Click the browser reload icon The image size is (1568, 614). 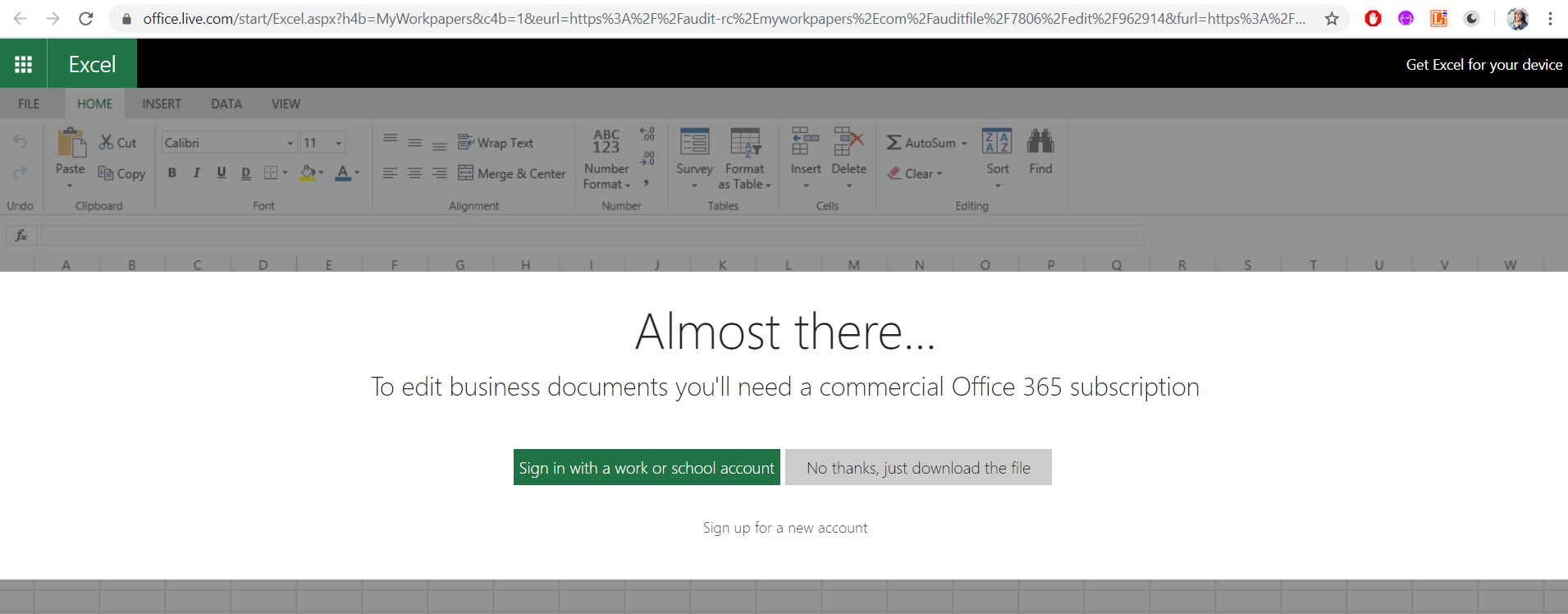pos(86,18)
